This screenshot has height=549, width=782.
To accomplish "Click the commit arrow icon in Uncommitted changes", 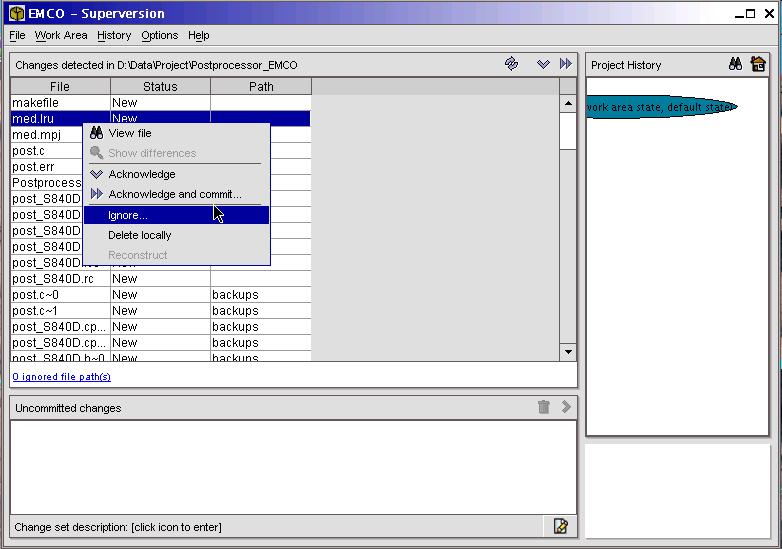I will 566,407.
